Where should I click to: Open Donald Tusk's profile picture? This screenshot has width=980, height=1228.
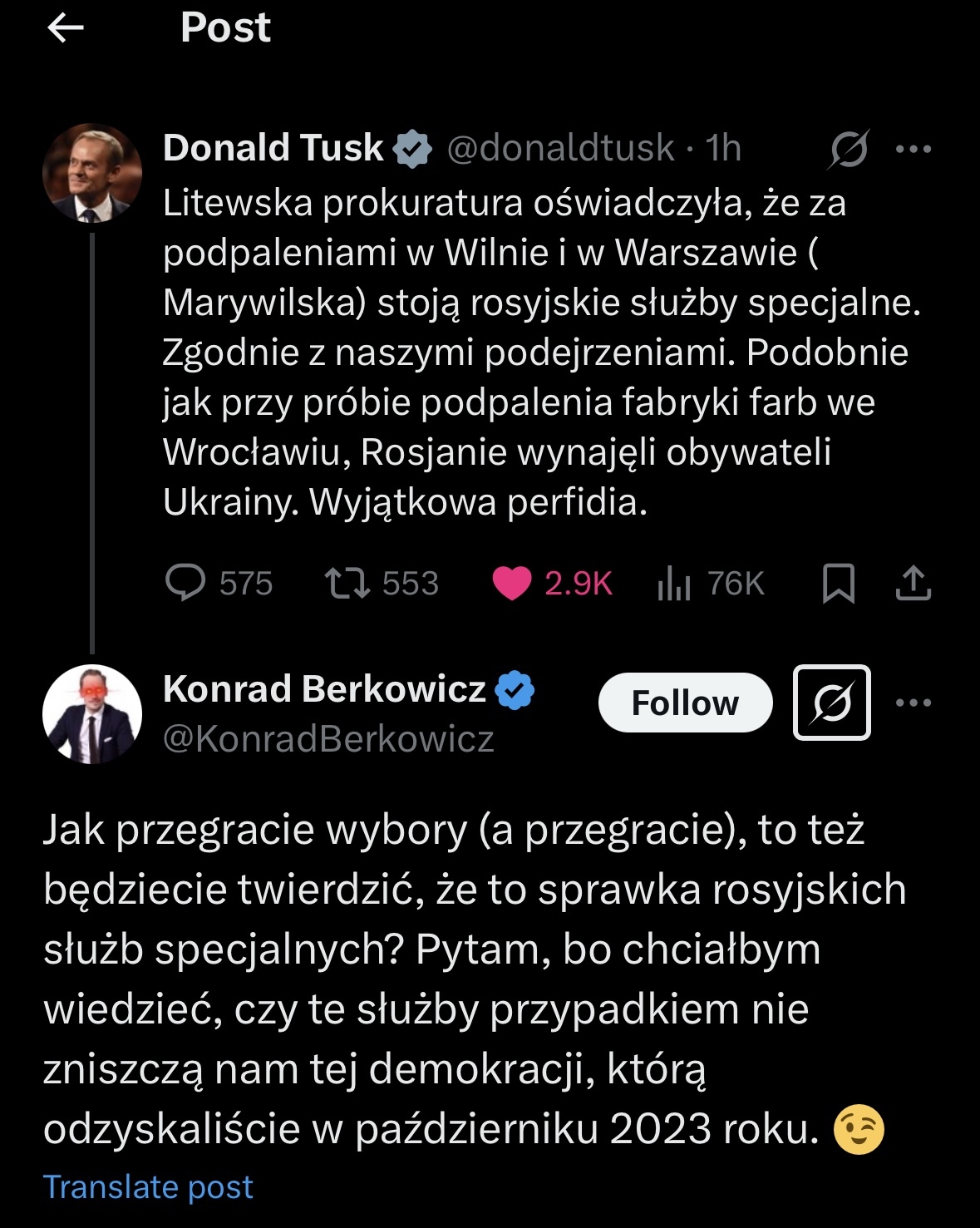click(92, 173)
